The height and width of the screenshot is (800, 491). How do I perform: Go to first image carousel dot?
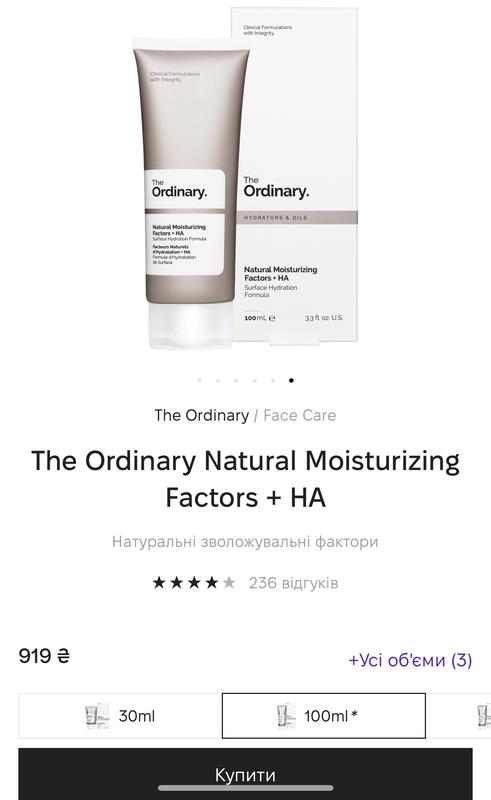(x=200, y=380)
